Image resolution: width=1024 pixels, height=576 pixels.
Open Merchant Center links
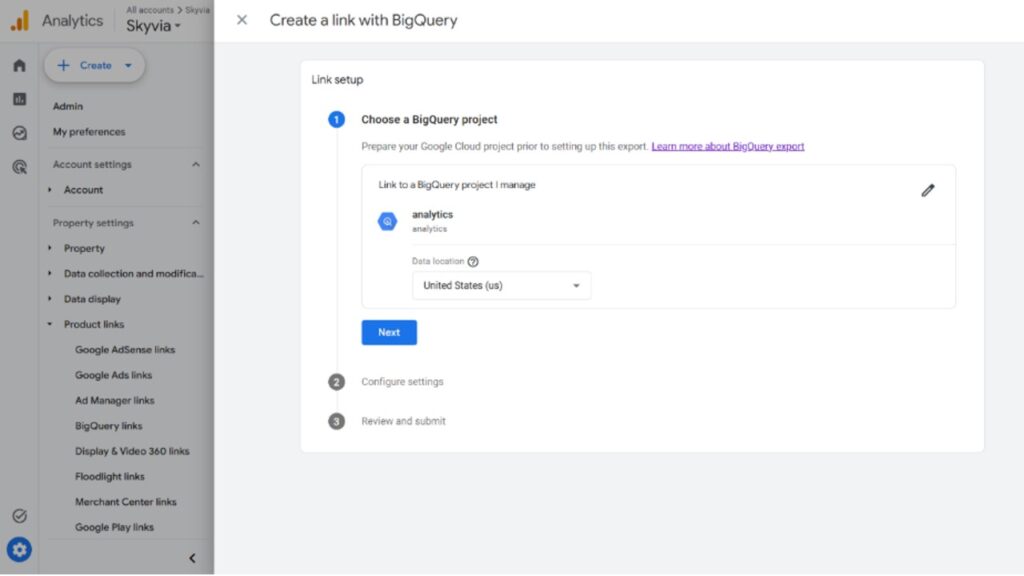[x=125, y=502]
